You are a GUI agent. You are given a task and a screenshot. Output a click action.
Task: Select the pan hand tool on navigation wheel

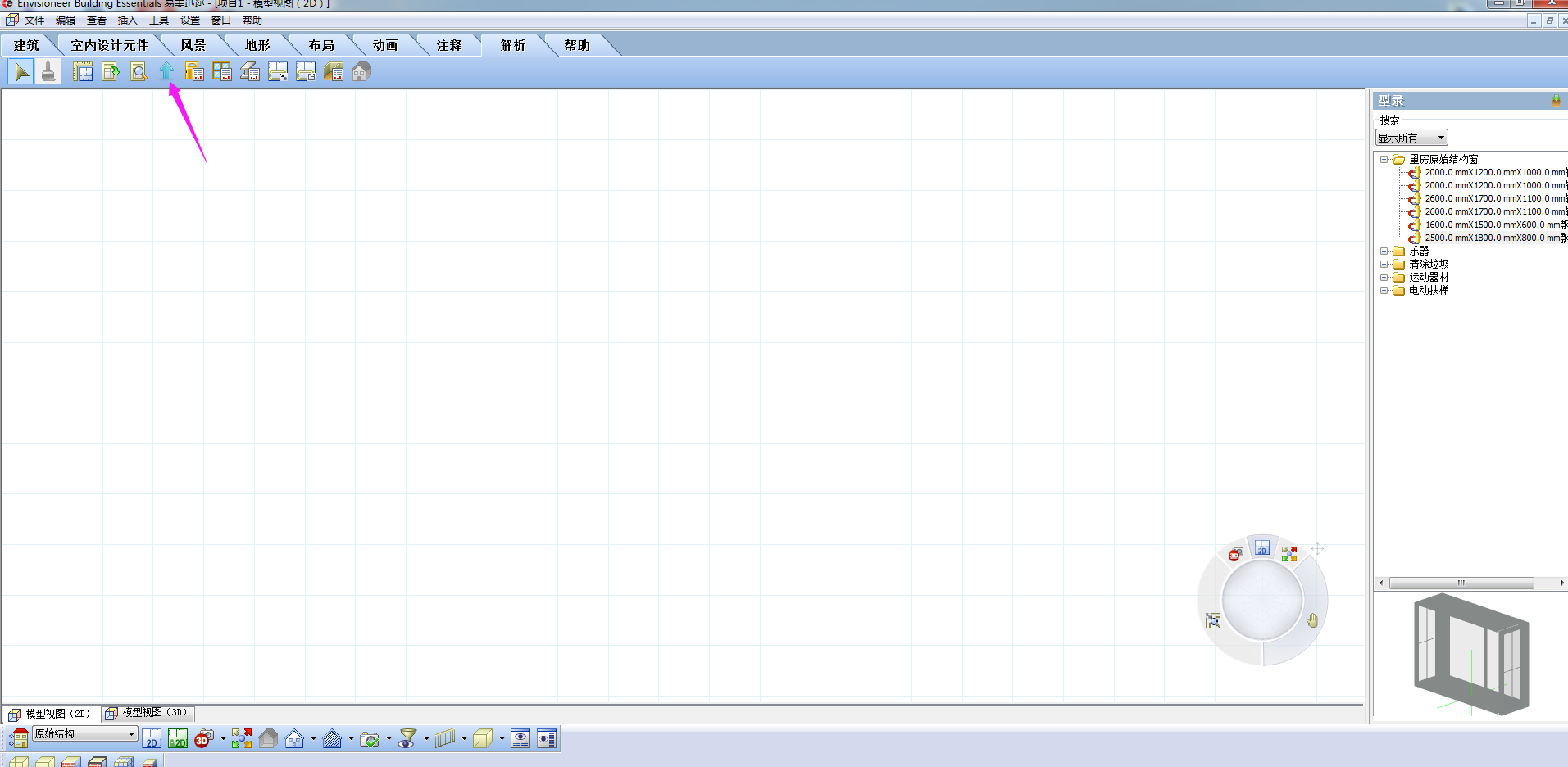pos(1312,620)
